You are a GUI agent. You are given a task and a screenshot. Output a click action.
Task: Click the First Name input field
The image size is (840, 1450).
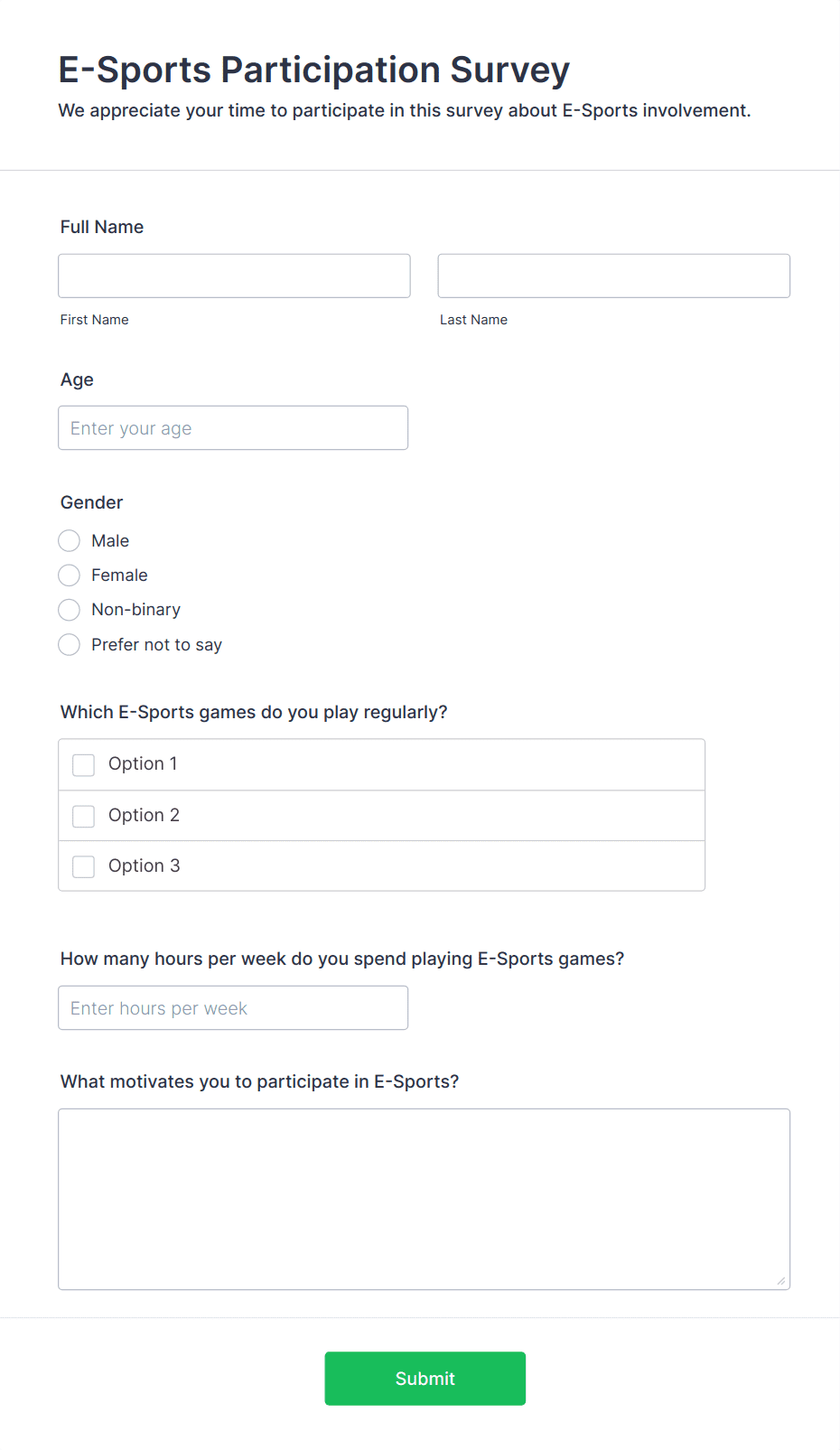234,276
